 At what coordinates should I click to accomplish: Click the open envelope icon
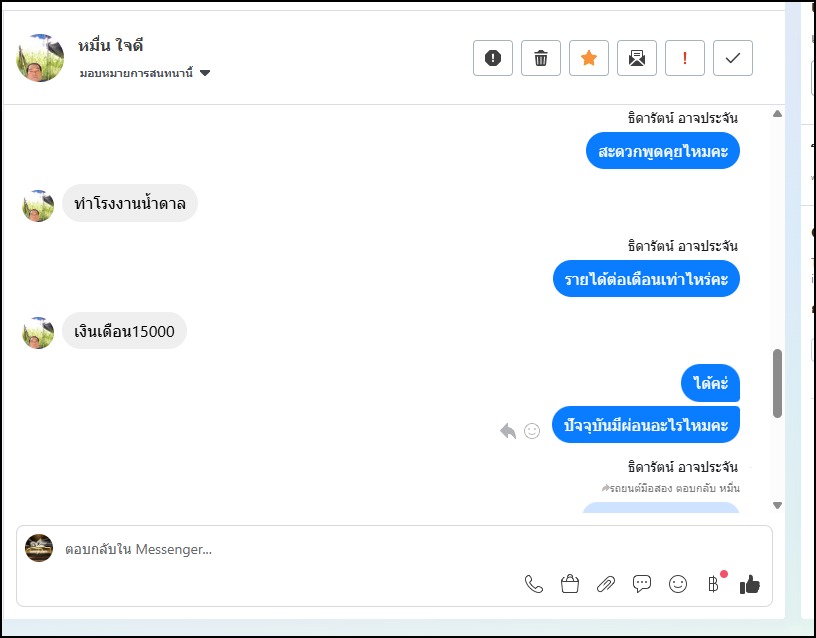click(x=637, y=58)
